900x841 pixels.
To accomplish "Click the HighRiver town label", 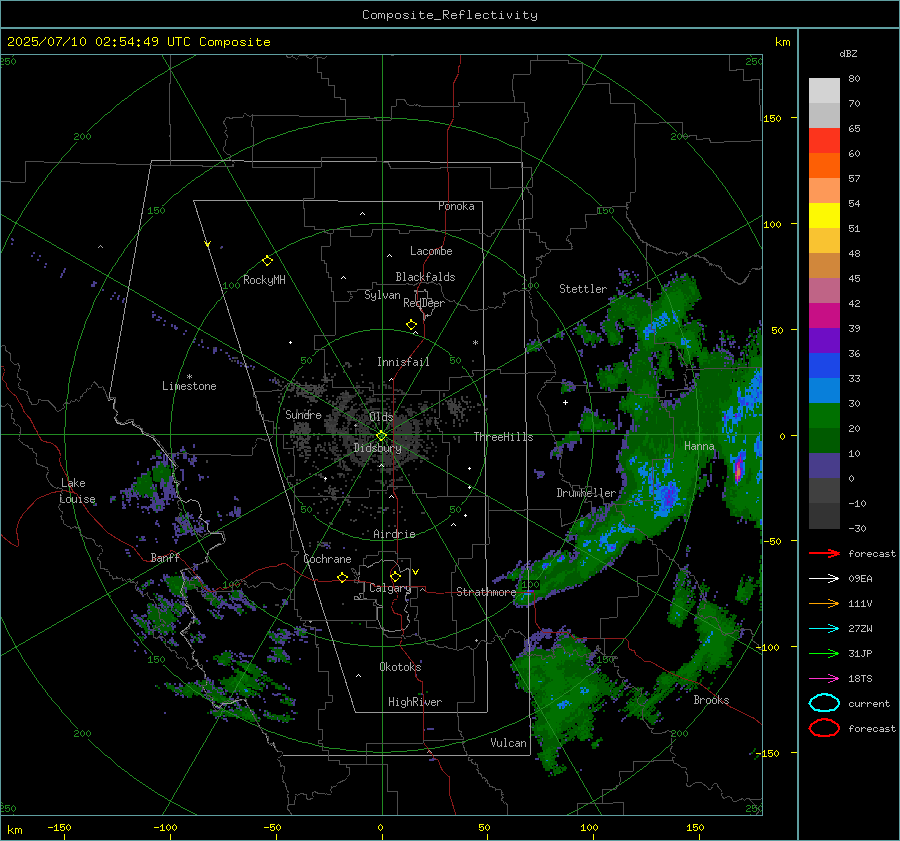I will pyautogui.click(x=415, y=702).
